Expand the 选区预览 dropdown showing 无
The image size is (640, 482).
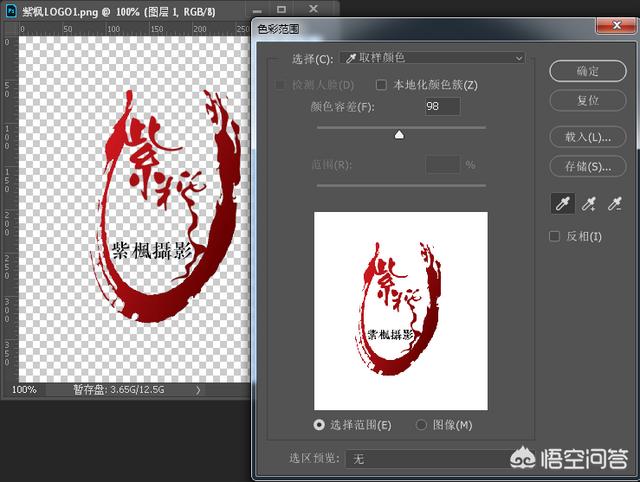(x=432, y=458)
